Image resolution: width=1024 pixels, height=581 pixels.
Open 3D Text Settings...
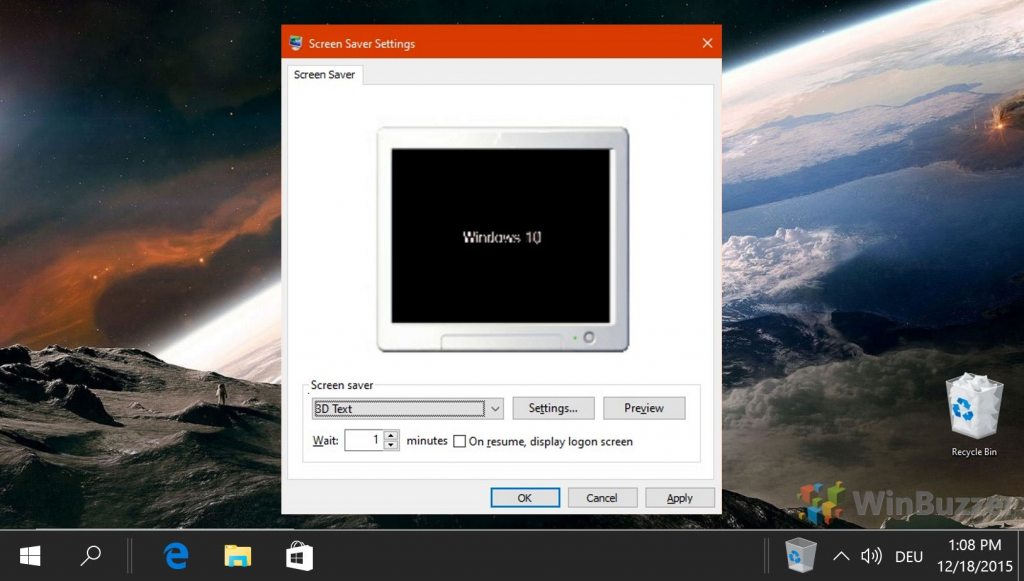pyautogui.click(x=553, y=408)
